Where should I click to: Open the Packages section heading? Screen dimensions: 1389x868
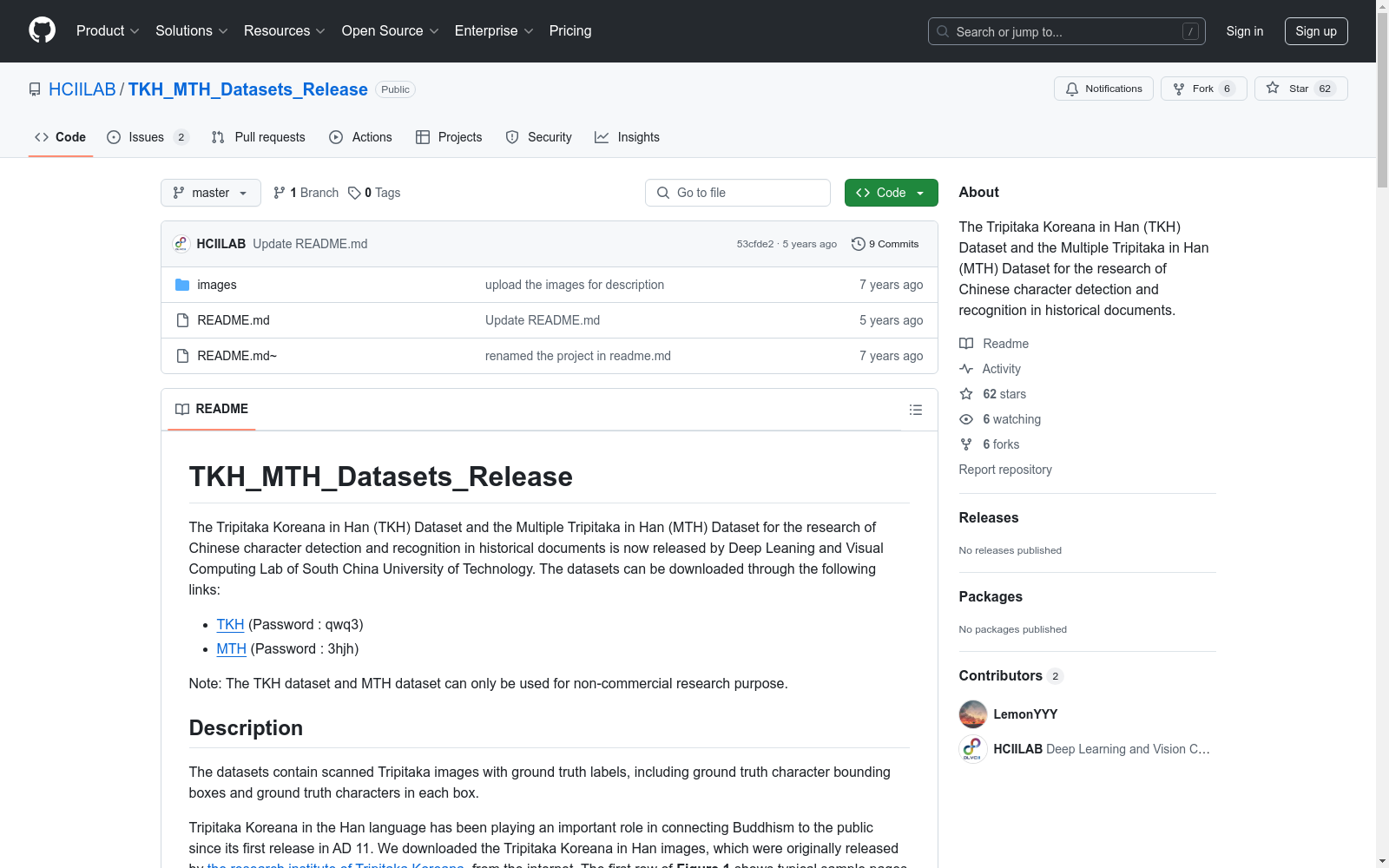pyautogui.click(x=991, y=596)
